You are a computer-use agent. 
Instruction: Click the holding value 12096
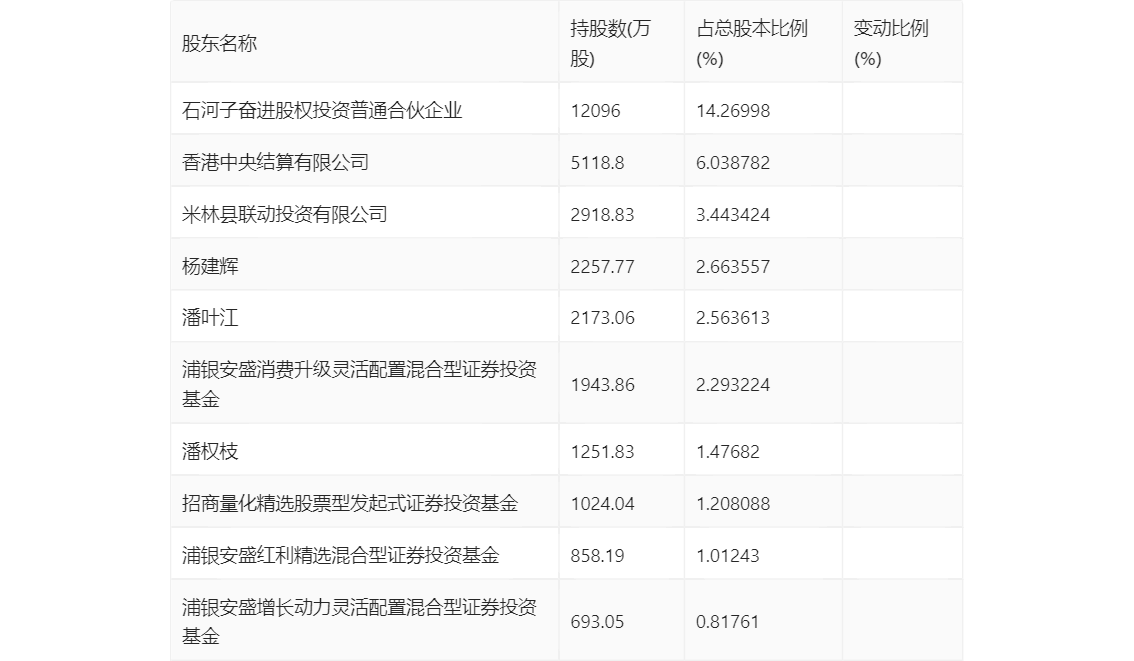[x=595, y=111]
